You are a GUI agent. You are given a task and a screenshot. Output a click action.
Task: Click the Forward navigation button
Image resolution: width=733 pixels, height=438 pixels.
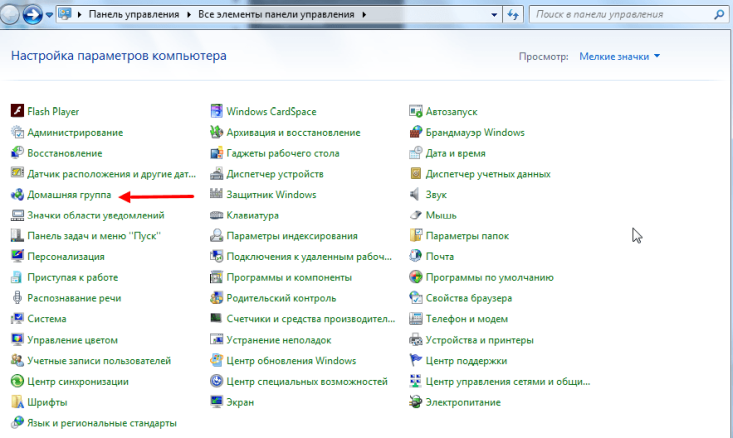(32, 14)
